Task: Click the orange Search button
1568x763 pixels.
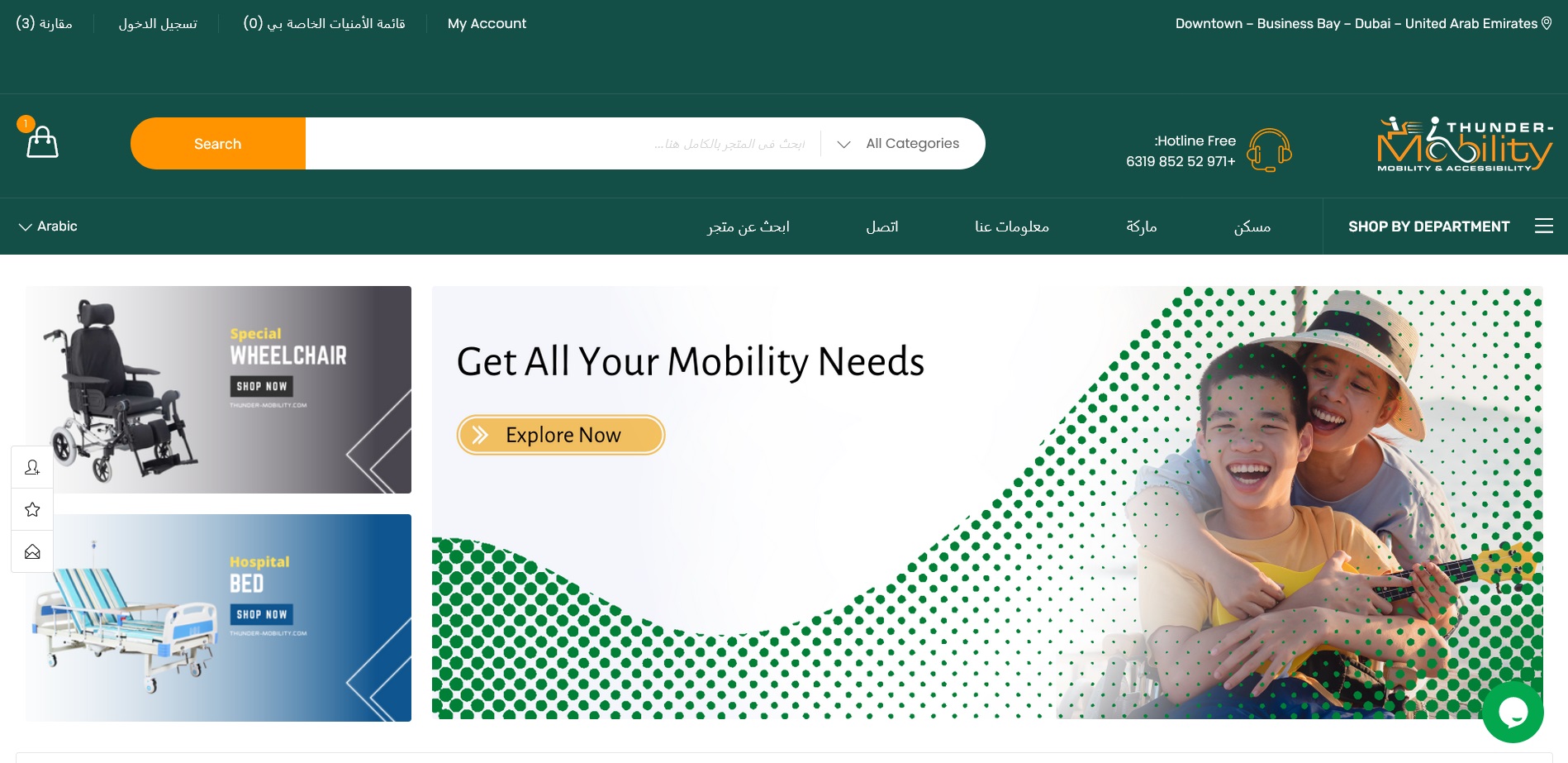Action: coord(218,144)
